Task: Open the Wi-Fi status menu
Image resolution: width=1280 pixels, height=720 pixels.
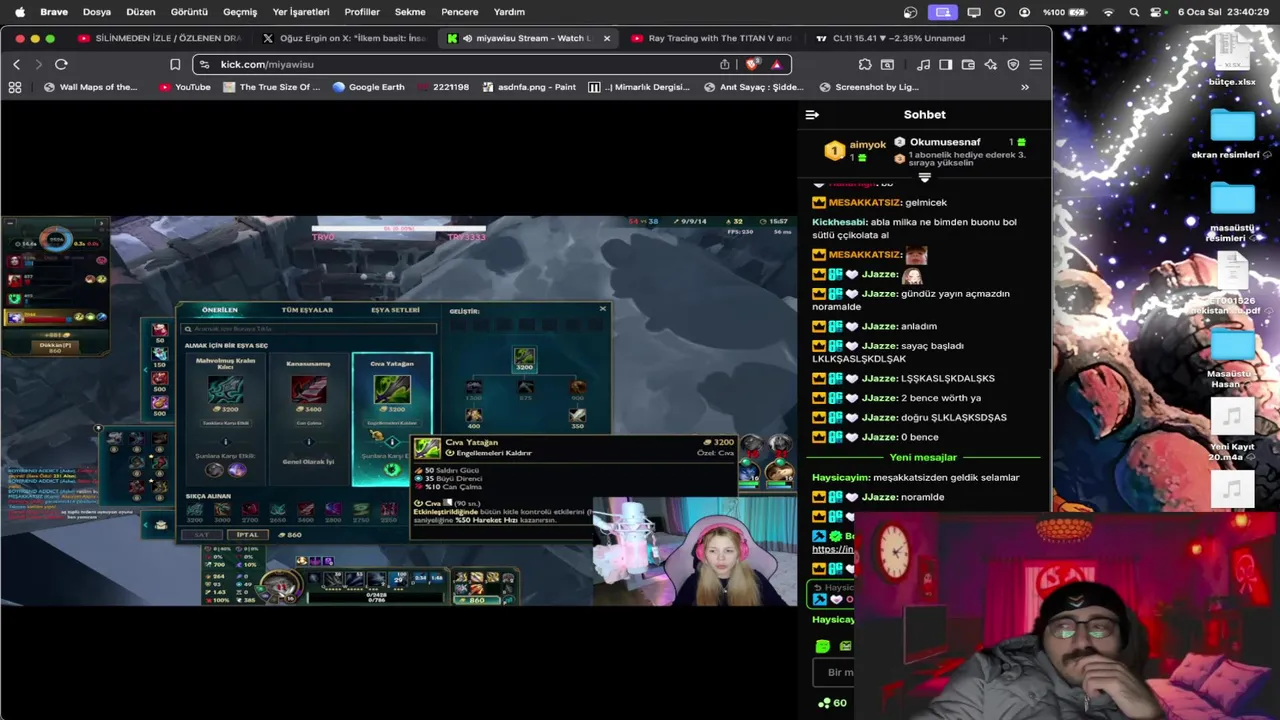Action: coord(1108,12)
